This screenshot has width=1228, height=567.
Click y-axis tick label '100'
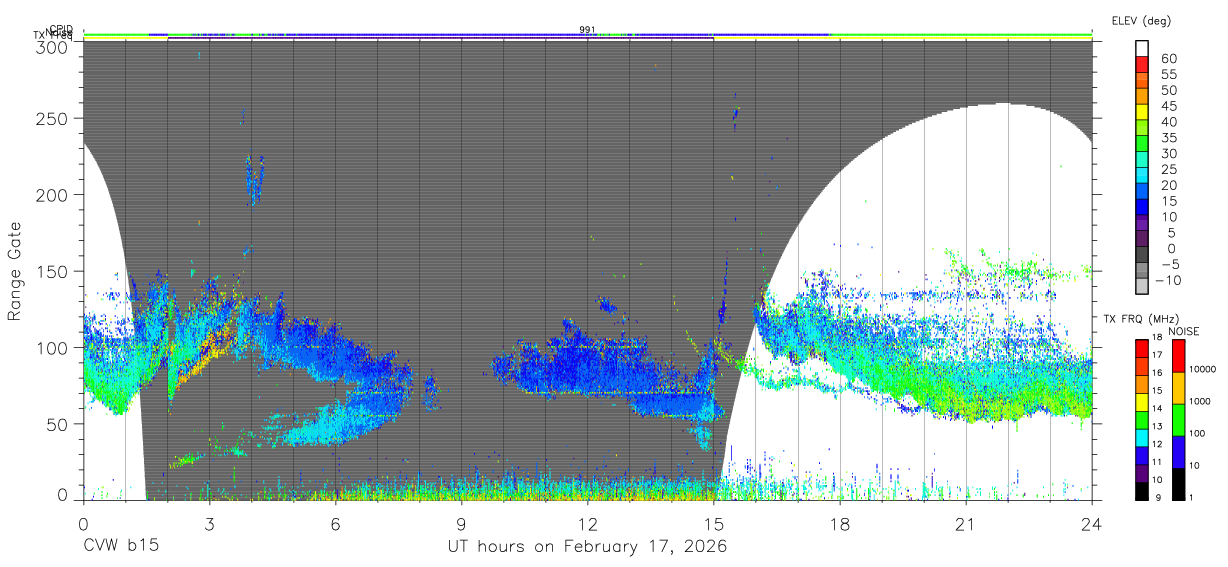(x=52, y=347)
